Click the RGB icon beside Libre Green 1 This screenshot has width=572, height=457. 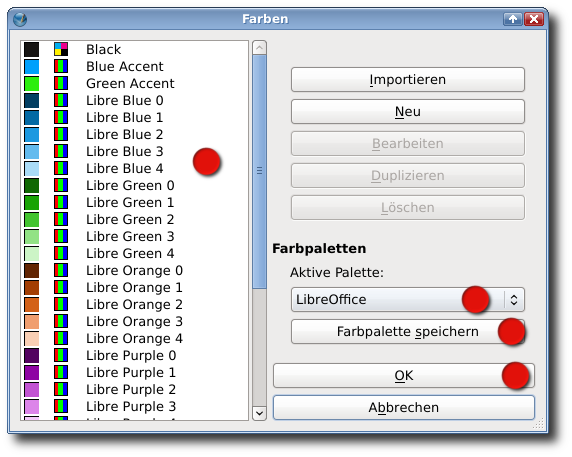coord(61,202)
